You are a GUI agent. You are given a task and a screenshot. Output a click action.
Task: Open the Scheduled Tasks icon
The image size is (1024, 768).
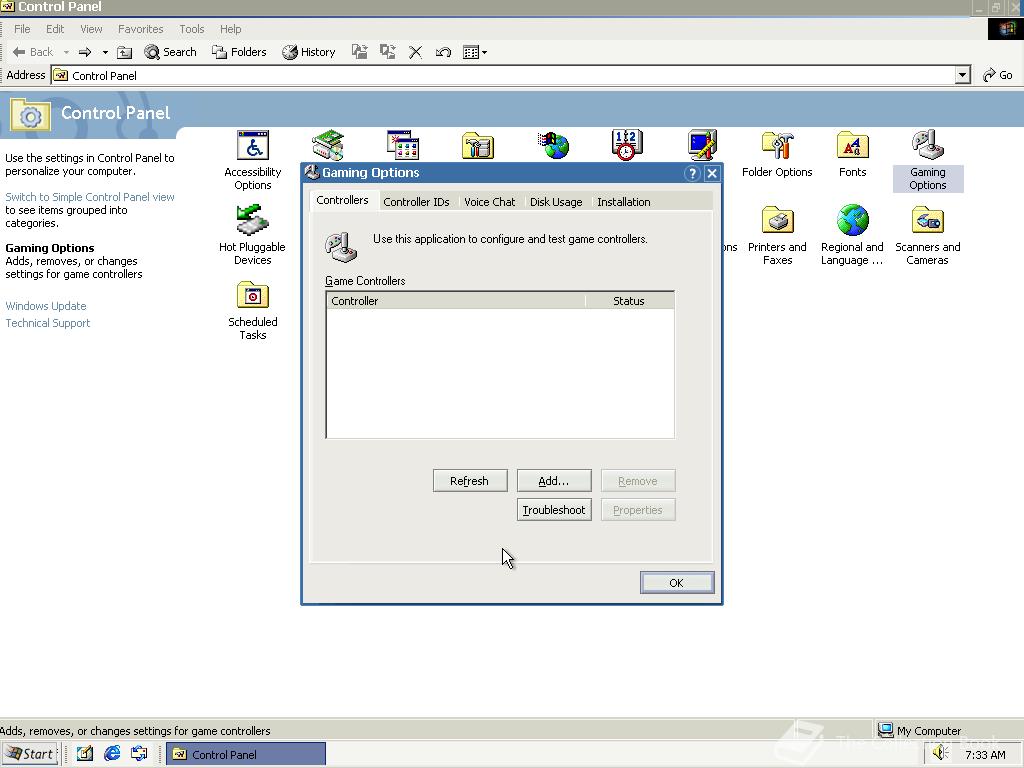pyautogui.click(x=253, y=310)
